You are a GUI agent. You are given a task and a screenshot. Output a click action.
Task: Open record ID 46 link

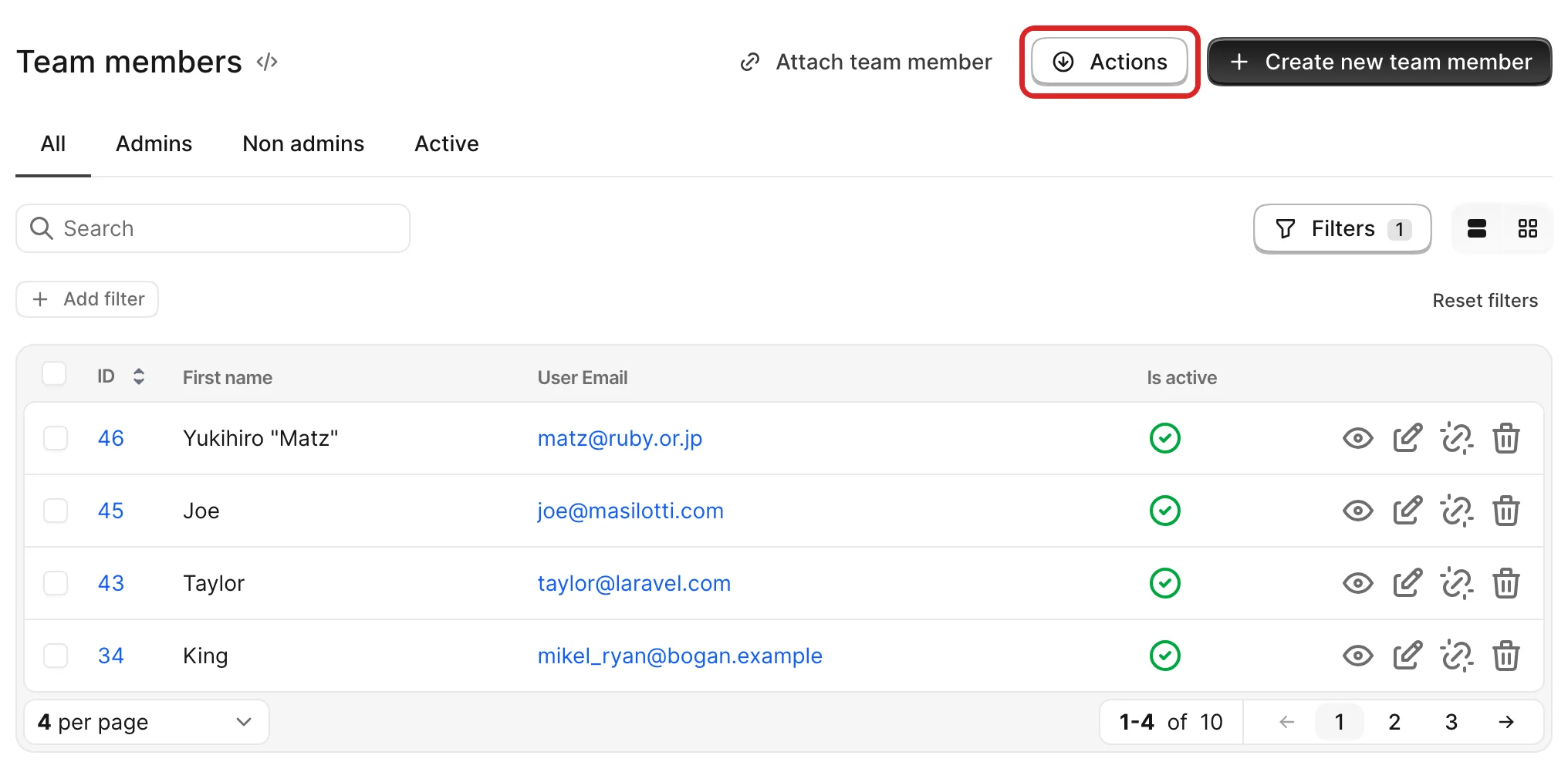tap(110, 438)
